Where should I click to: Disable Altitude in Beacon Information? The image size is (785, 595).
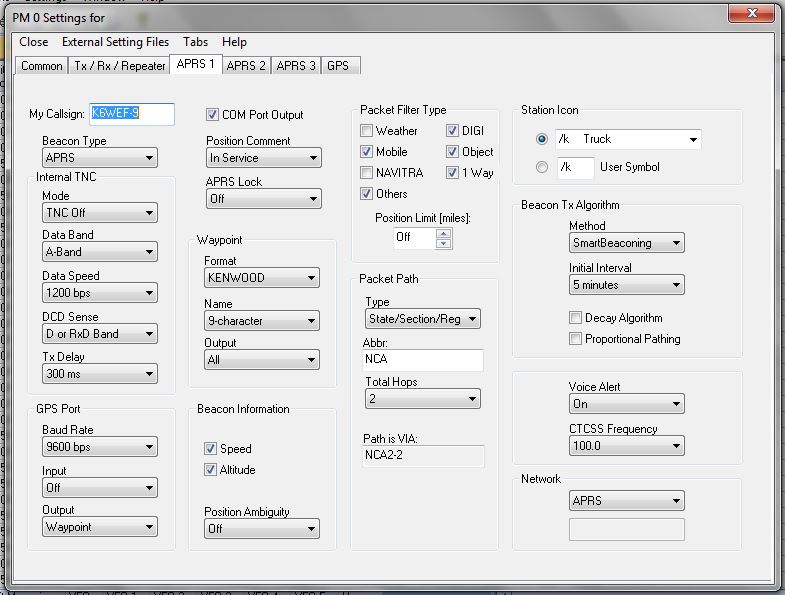211,470
